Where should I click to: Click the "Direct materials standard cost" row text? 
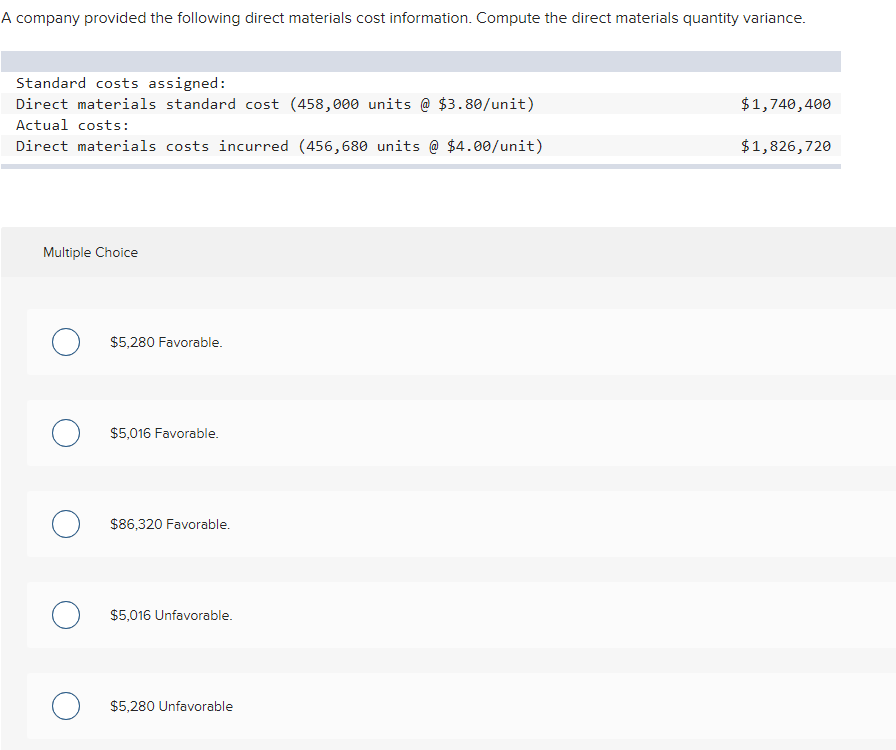[x=275, y=104]
